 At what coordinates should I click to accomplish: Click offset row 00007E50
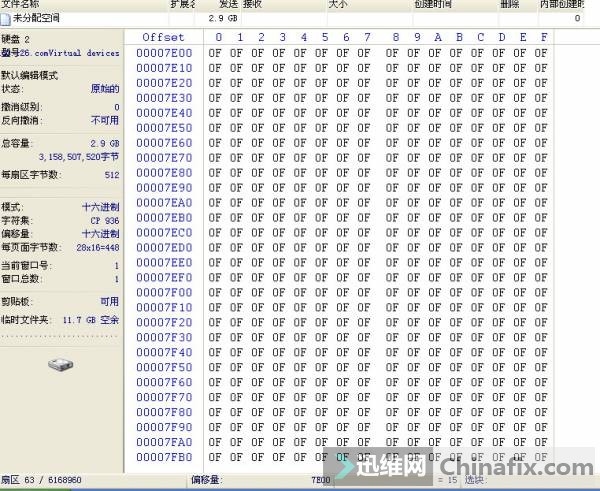point(164,128)
